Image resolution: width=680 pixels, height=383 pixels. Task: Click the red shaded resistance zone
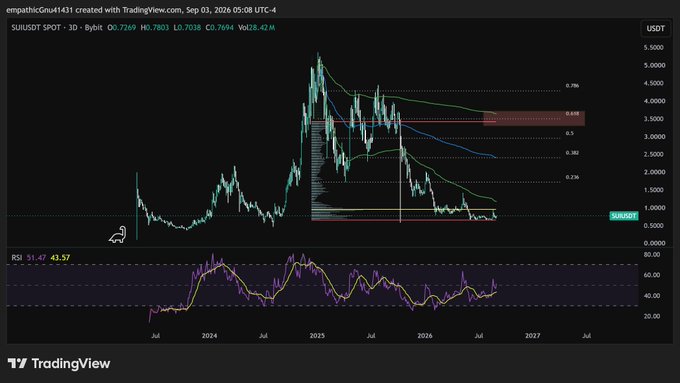tap(534, 118)
